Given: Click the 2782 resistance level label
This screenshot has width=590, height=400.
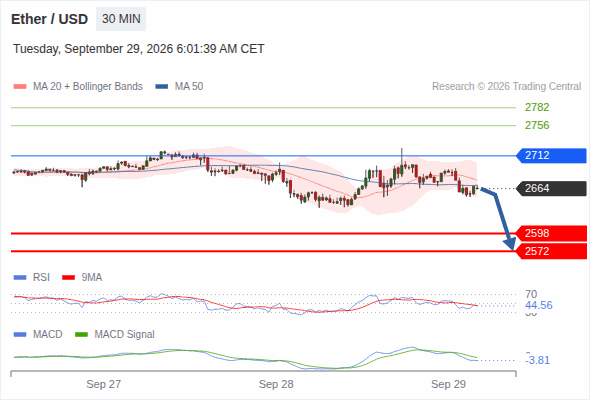Looking at the screenshot, I should coord(537,107).
